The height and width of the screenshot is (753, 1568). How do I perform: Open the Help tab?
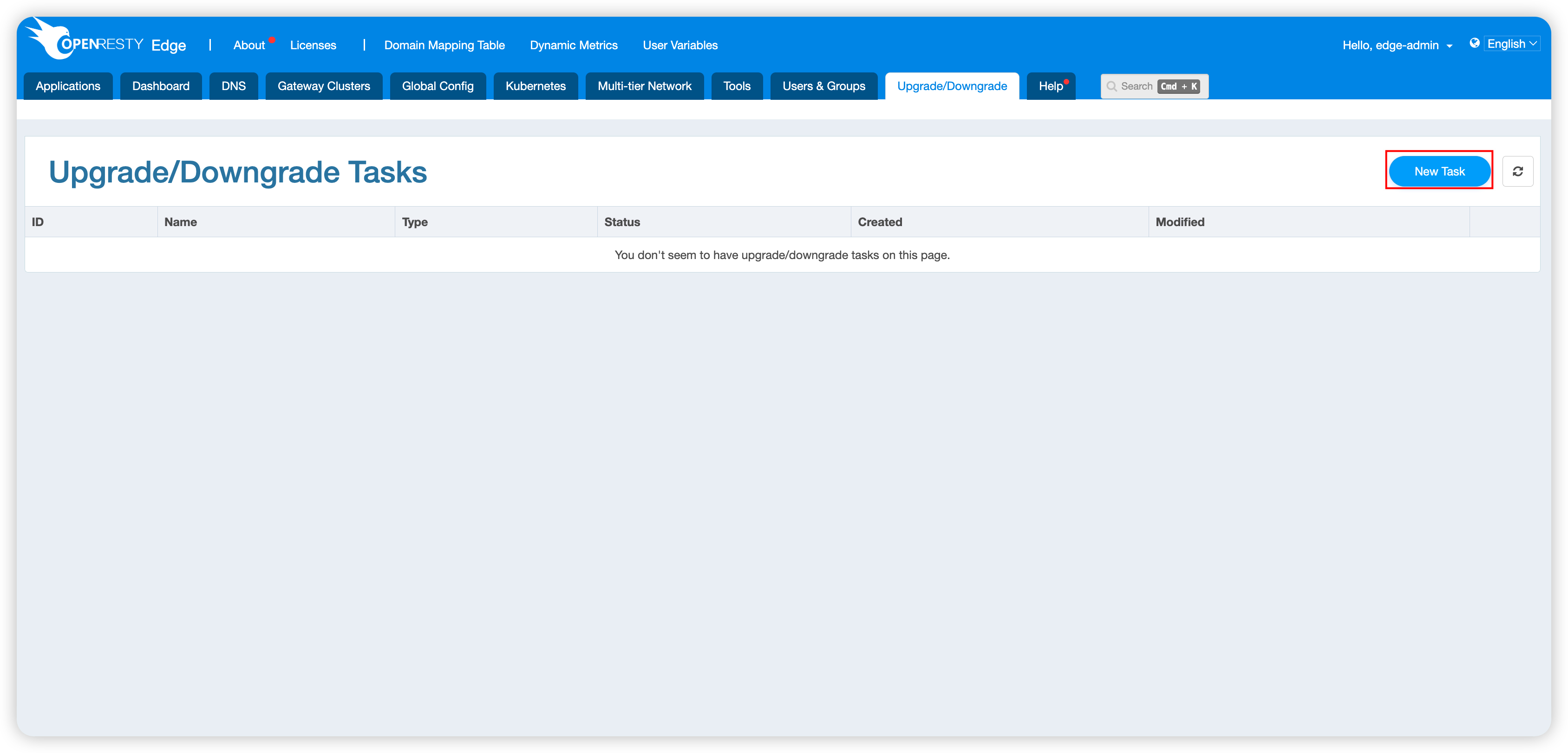(1051, 86)
